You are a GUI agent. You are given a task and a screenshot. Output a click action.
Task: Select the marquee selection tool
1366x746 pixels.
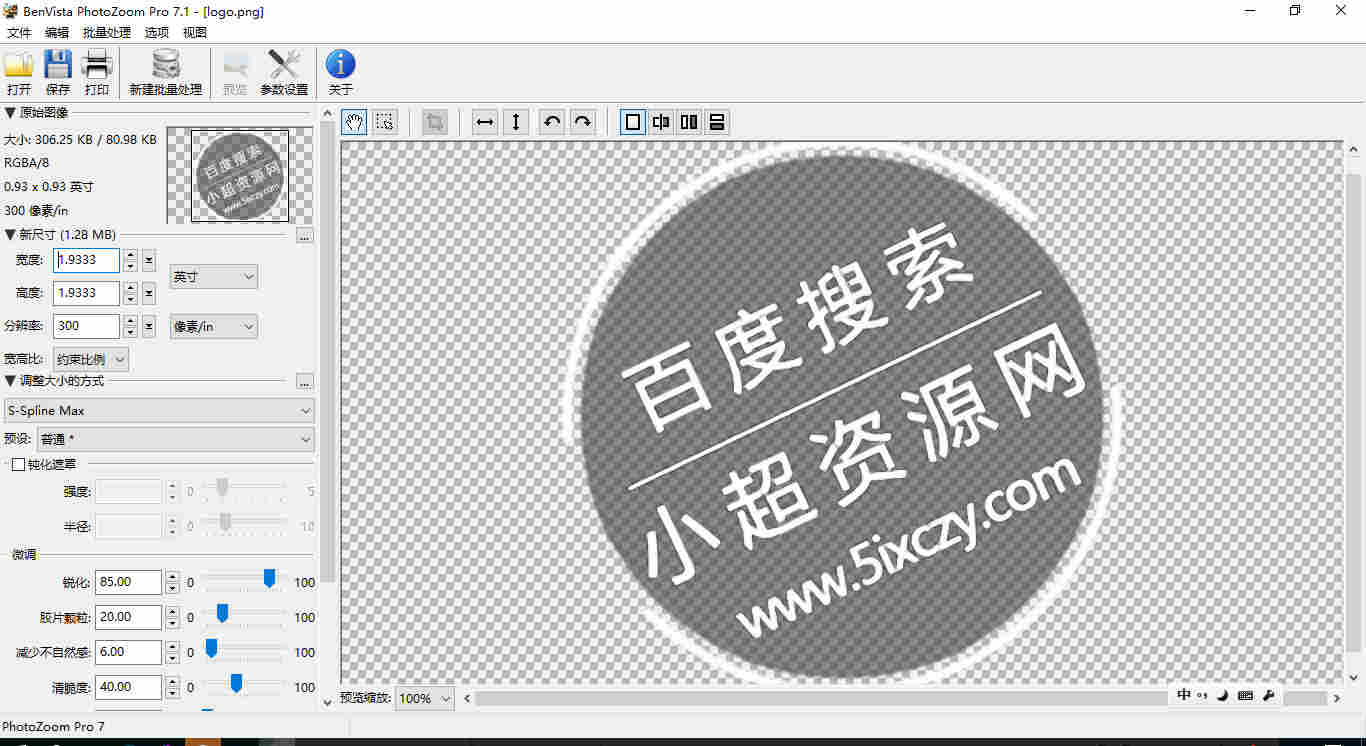point(384,122)
